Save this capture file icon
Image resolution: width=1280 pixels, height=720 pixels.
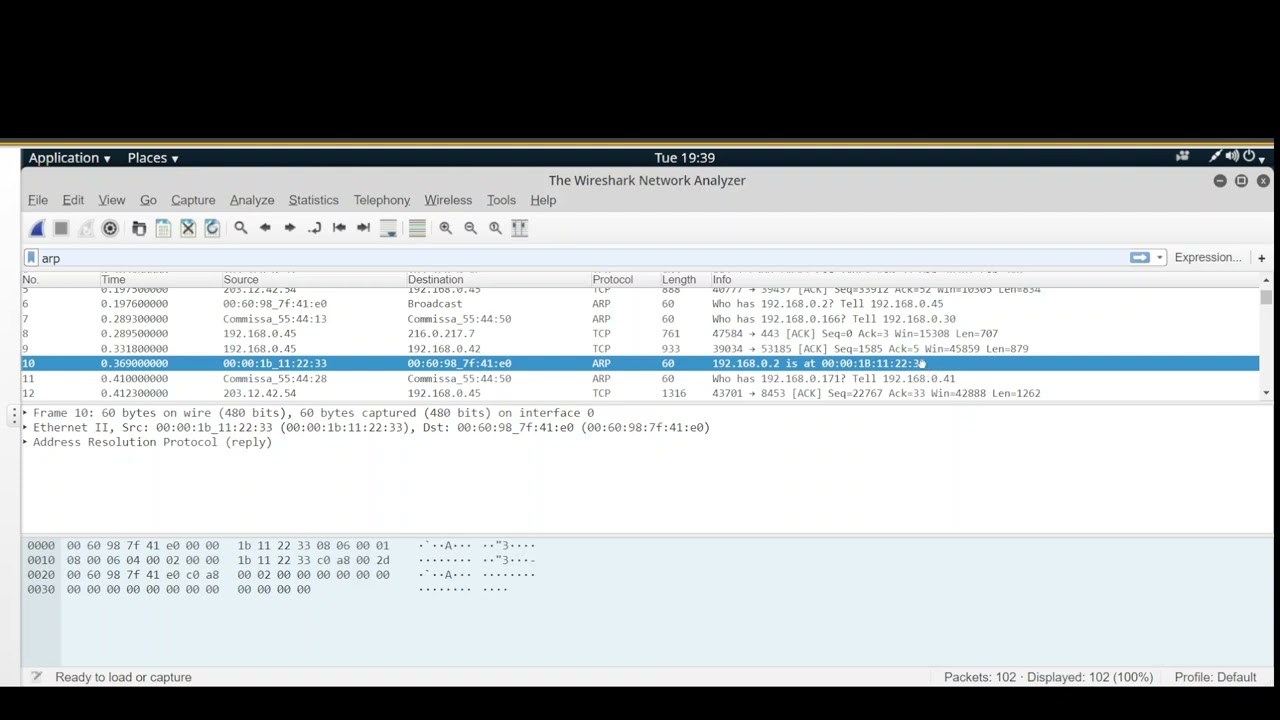coord(163,228)
